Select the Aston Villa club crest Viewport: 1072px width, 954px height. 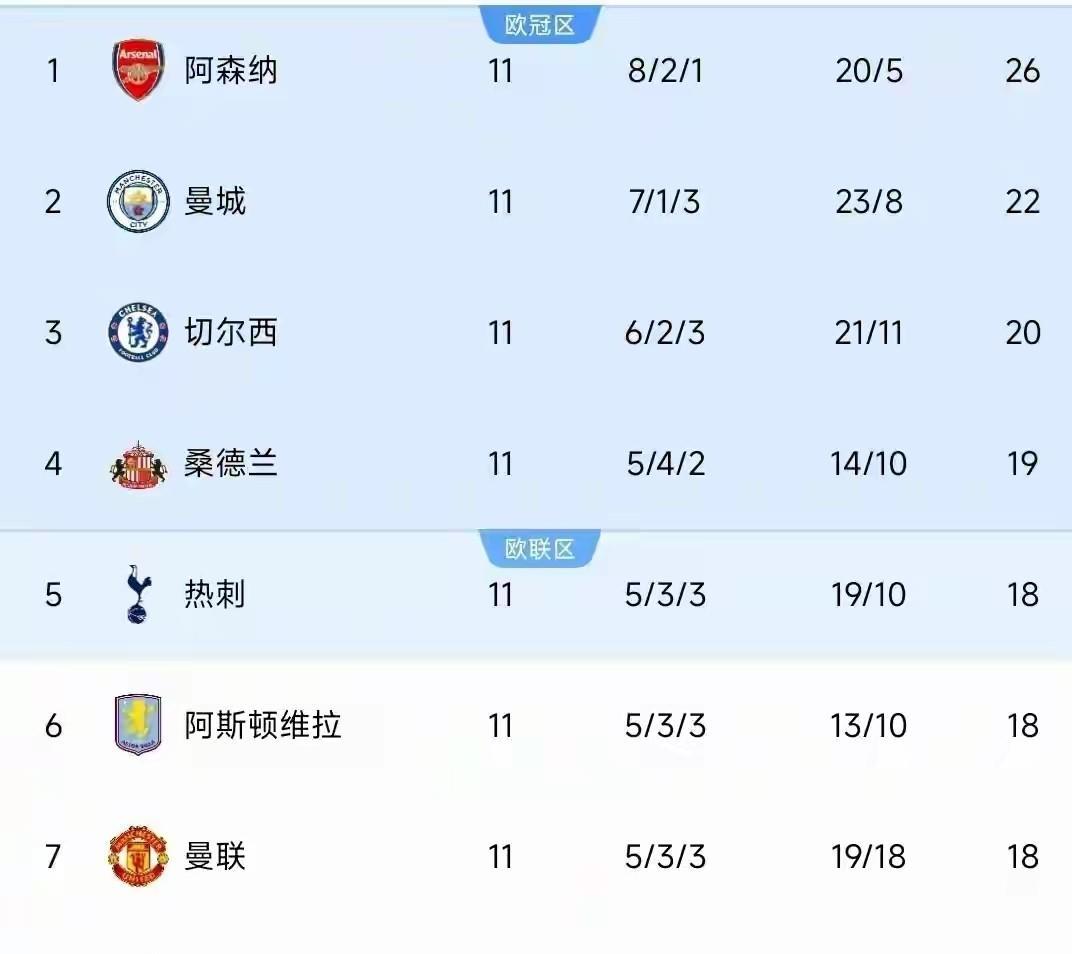[140, 725]
